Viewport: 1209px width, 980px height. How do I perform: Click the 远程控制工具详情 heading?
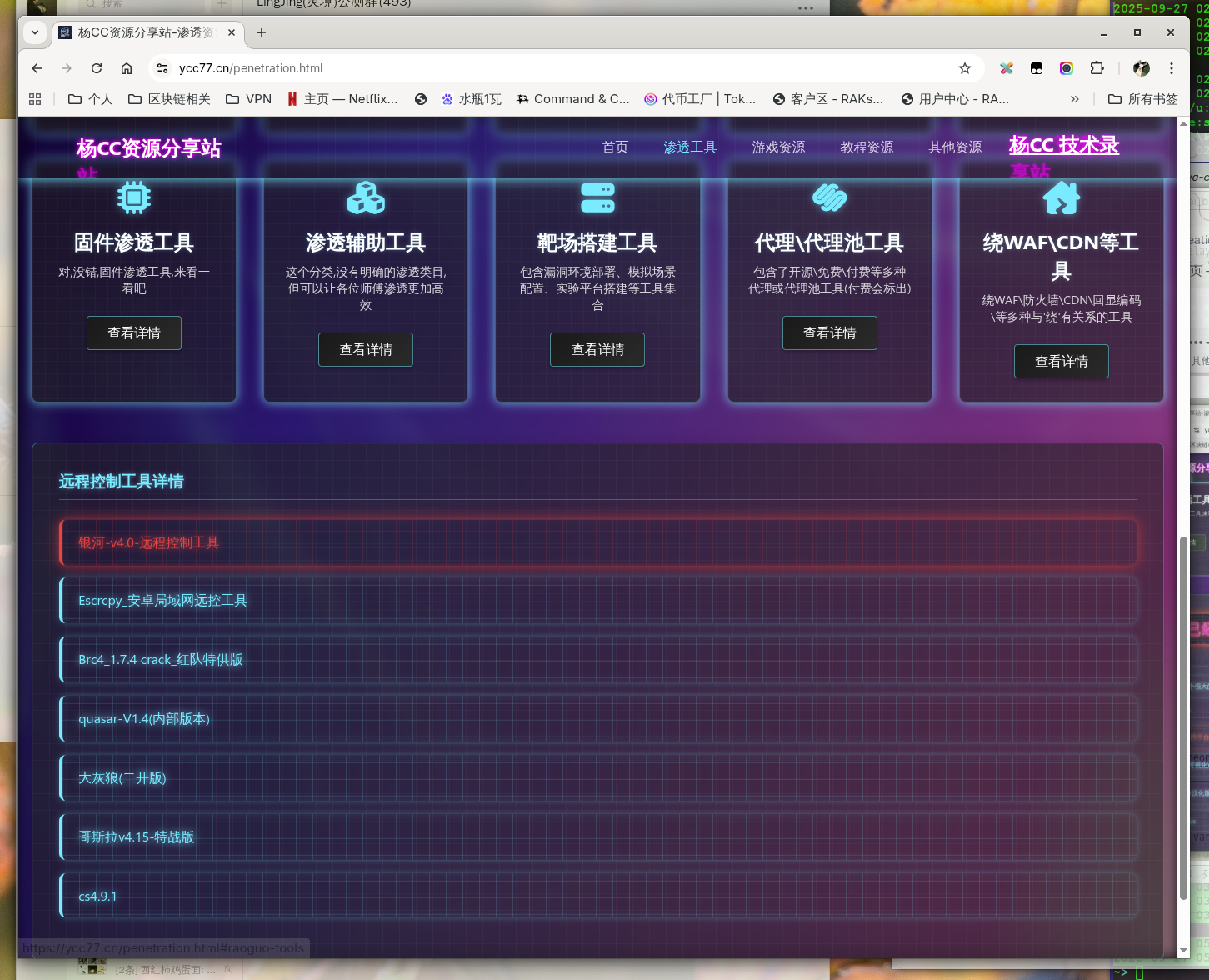click(x=121, y=482)
